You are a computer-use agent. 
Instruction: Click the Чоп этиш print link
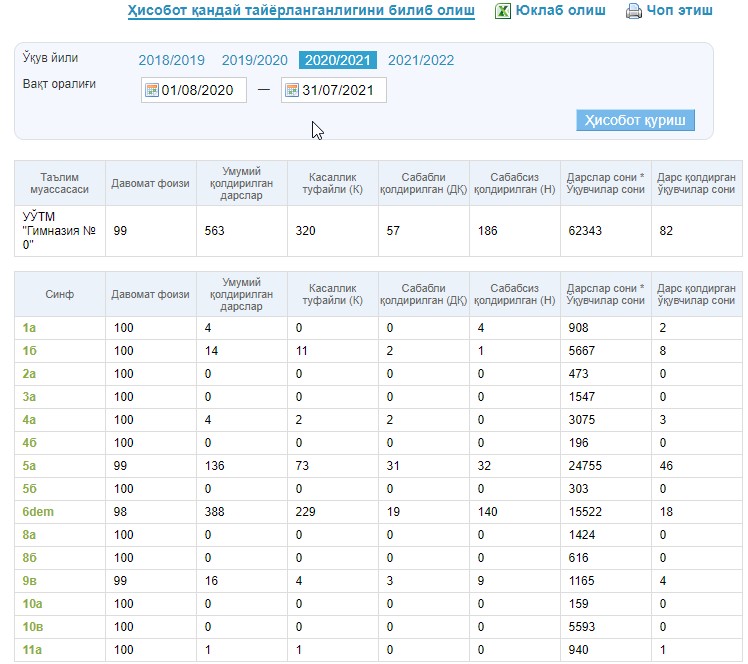tap(680, 11)
